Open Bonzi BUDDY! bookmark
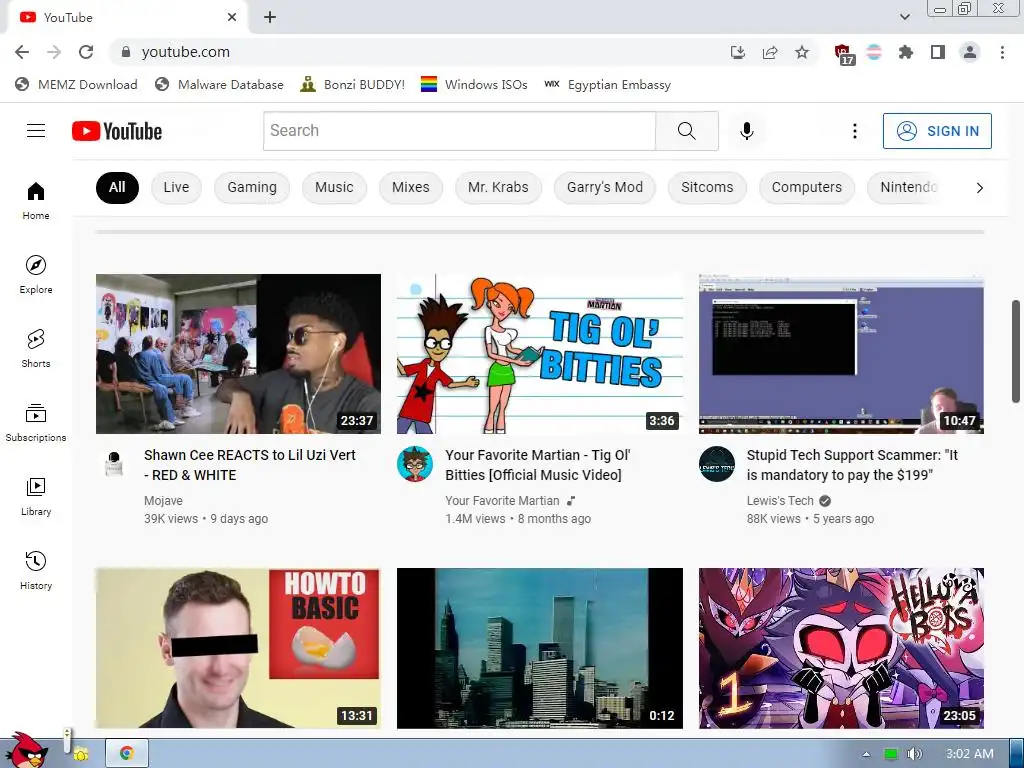 [353, 84]
